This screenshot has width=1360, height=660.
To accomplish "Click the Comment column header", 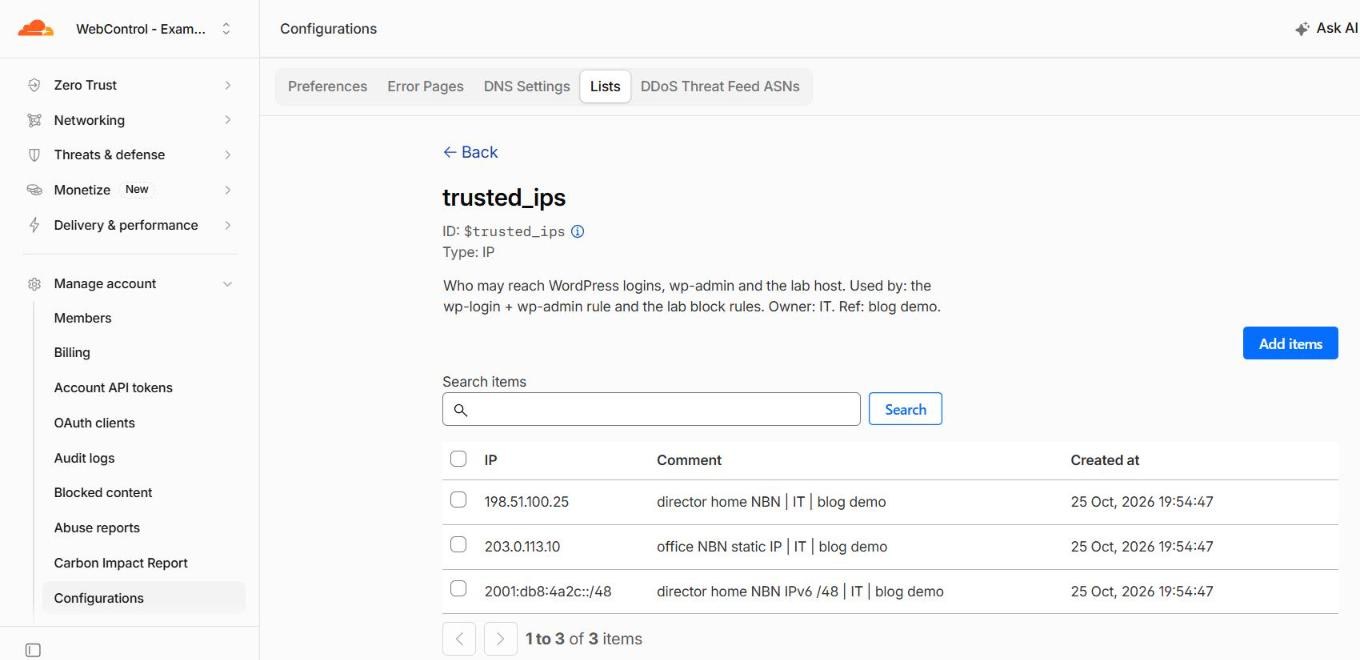I will (x=689, y=460).
